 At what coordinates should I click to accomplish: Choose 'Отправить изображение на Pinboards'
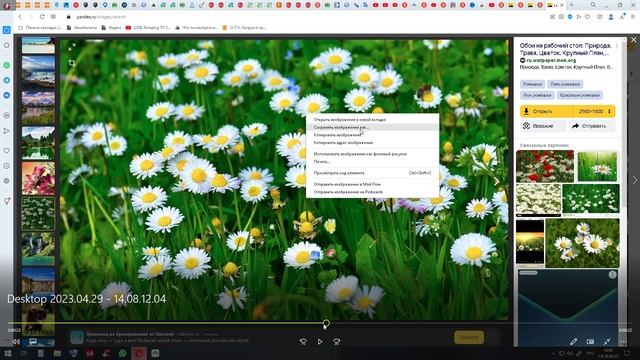372,192
